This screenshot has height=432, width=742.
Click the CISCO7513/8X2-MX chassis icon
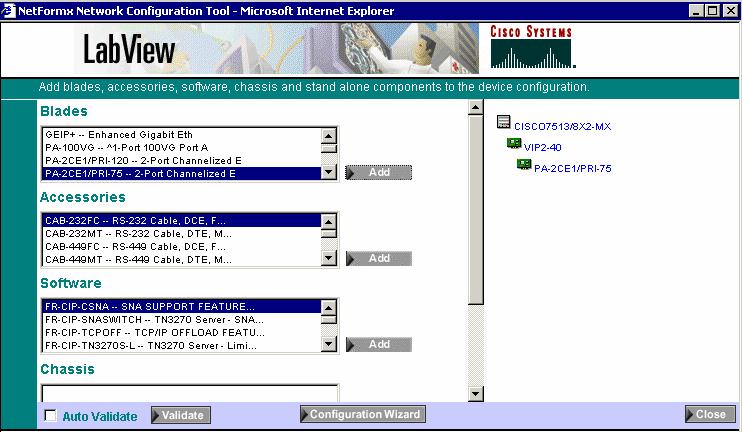[x=504, y=122]
